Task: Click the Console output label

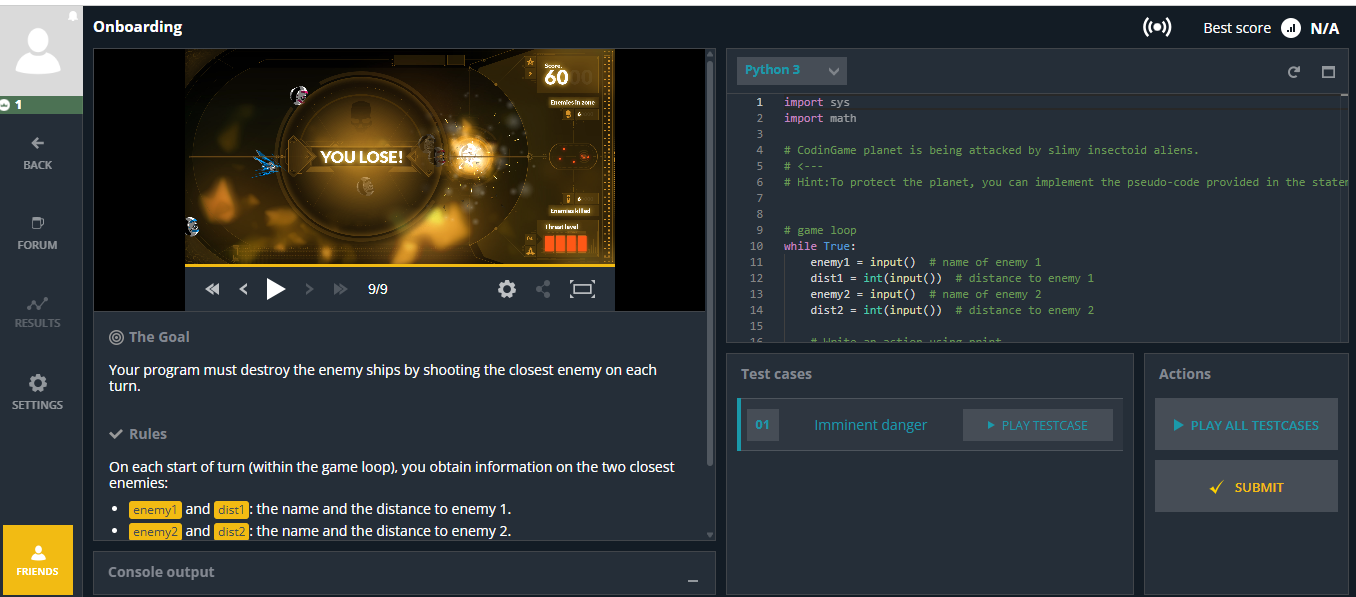Action: click(x=161, y=572)
